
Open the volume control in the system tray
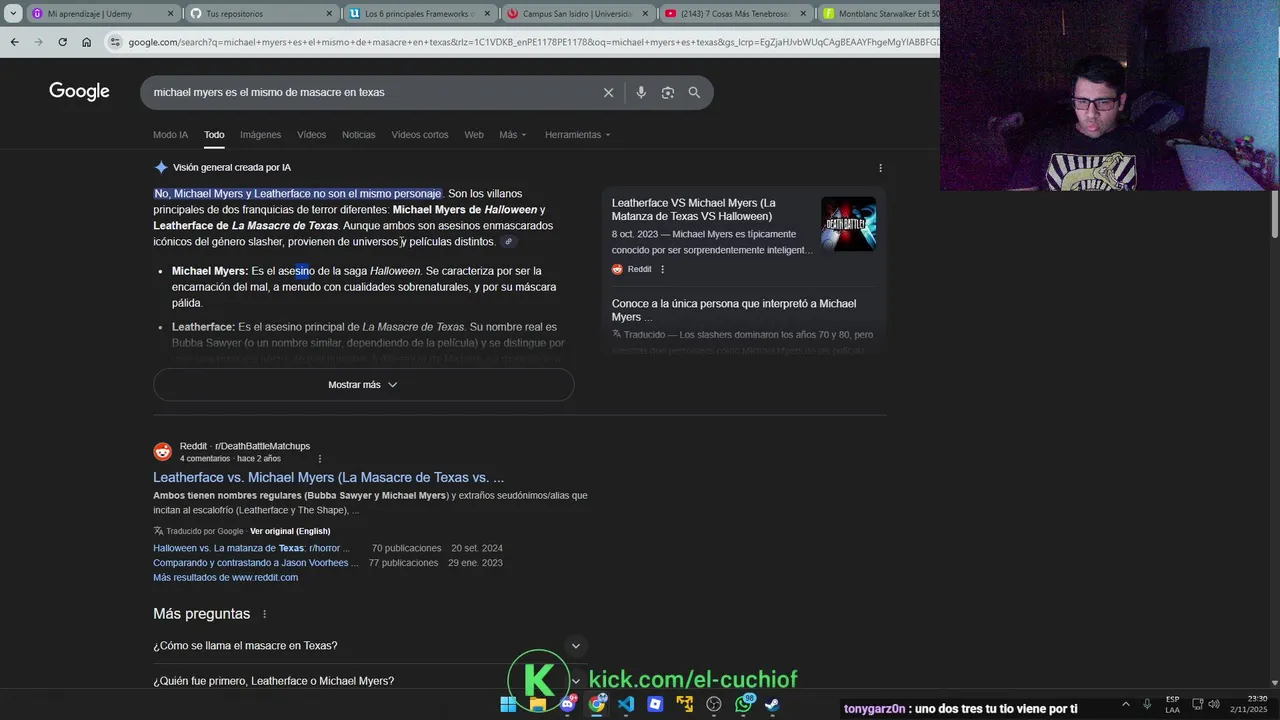[1214, 704]
